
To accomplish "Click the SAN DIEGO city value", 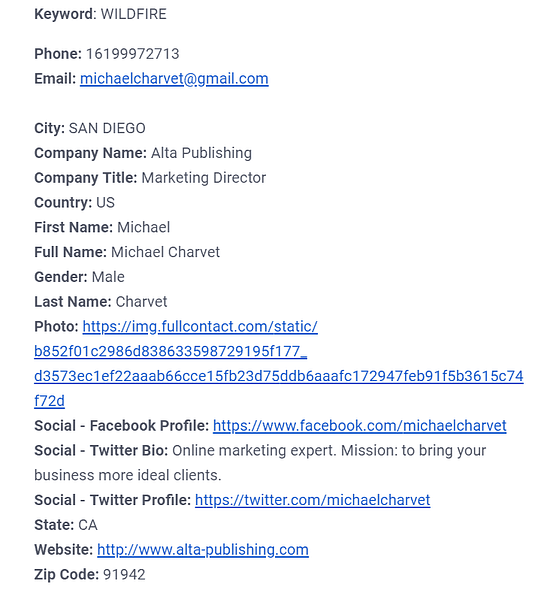I will click(x=107, y=128).
